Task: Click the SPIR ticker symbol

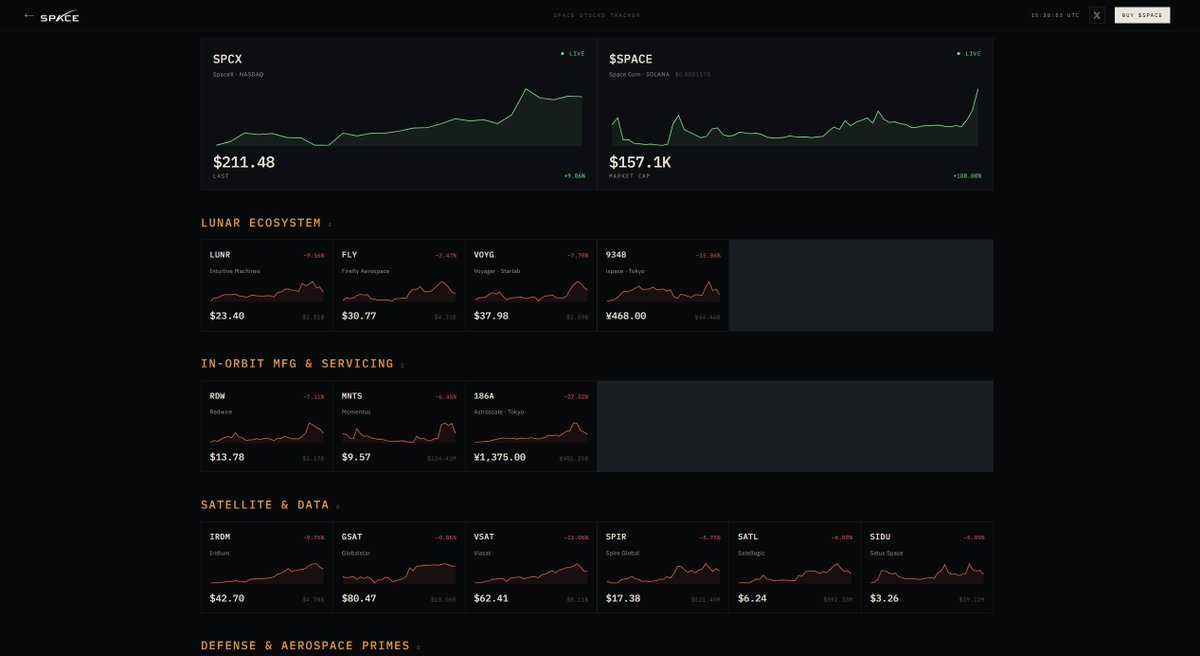Action: 616,537
